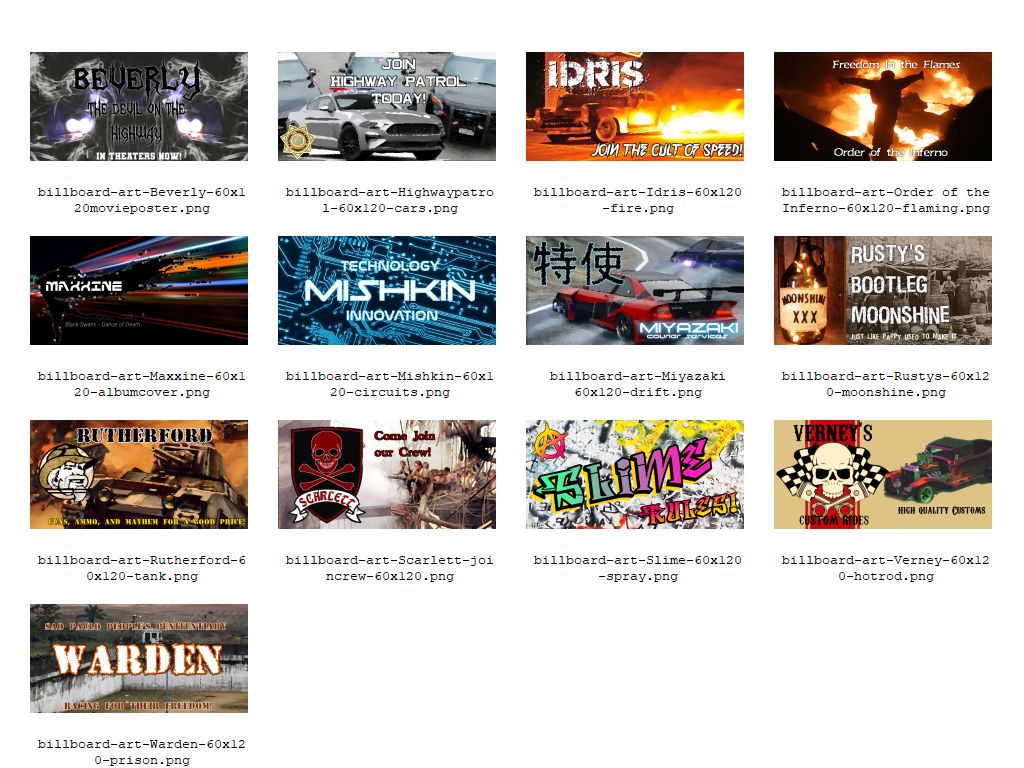Select Rusty's Bootleg Moonshine billboard

pos(883,290)
